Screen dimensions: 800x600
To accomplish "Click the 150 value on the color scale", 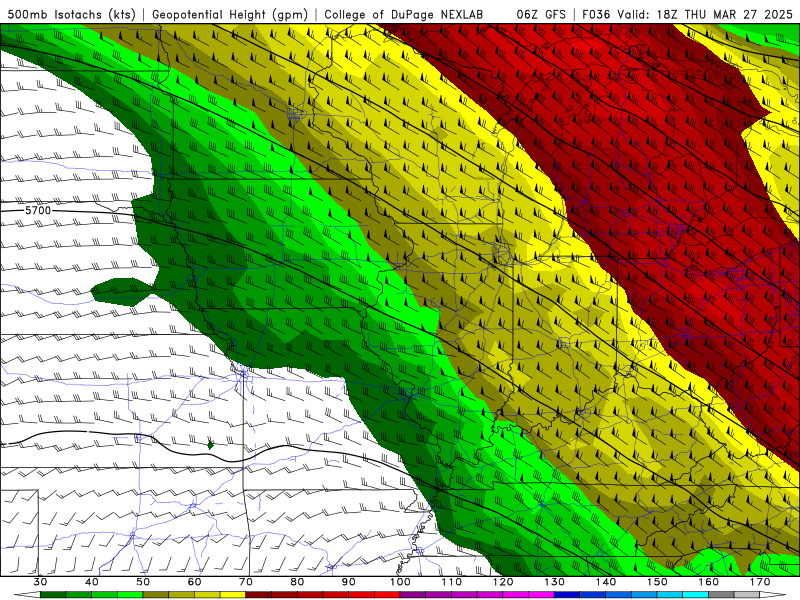I will [x=657, y=582].
